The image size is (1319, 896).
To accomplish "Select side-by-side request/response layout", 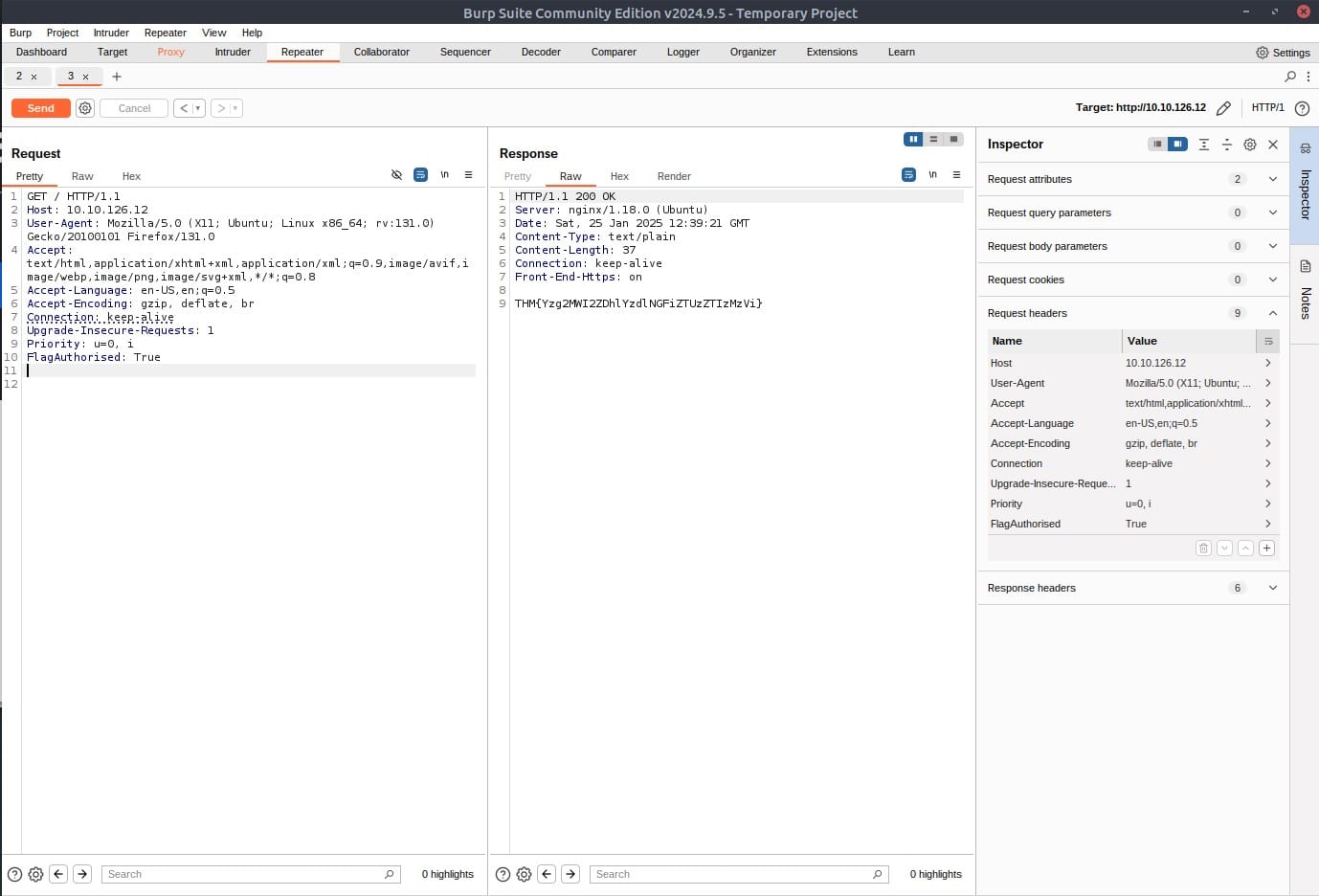I will tap(913, 140).
